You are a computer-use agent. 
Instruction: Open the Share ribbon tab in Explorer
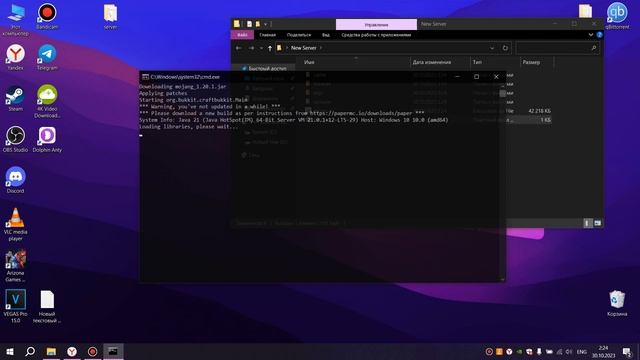coord(299,35)
